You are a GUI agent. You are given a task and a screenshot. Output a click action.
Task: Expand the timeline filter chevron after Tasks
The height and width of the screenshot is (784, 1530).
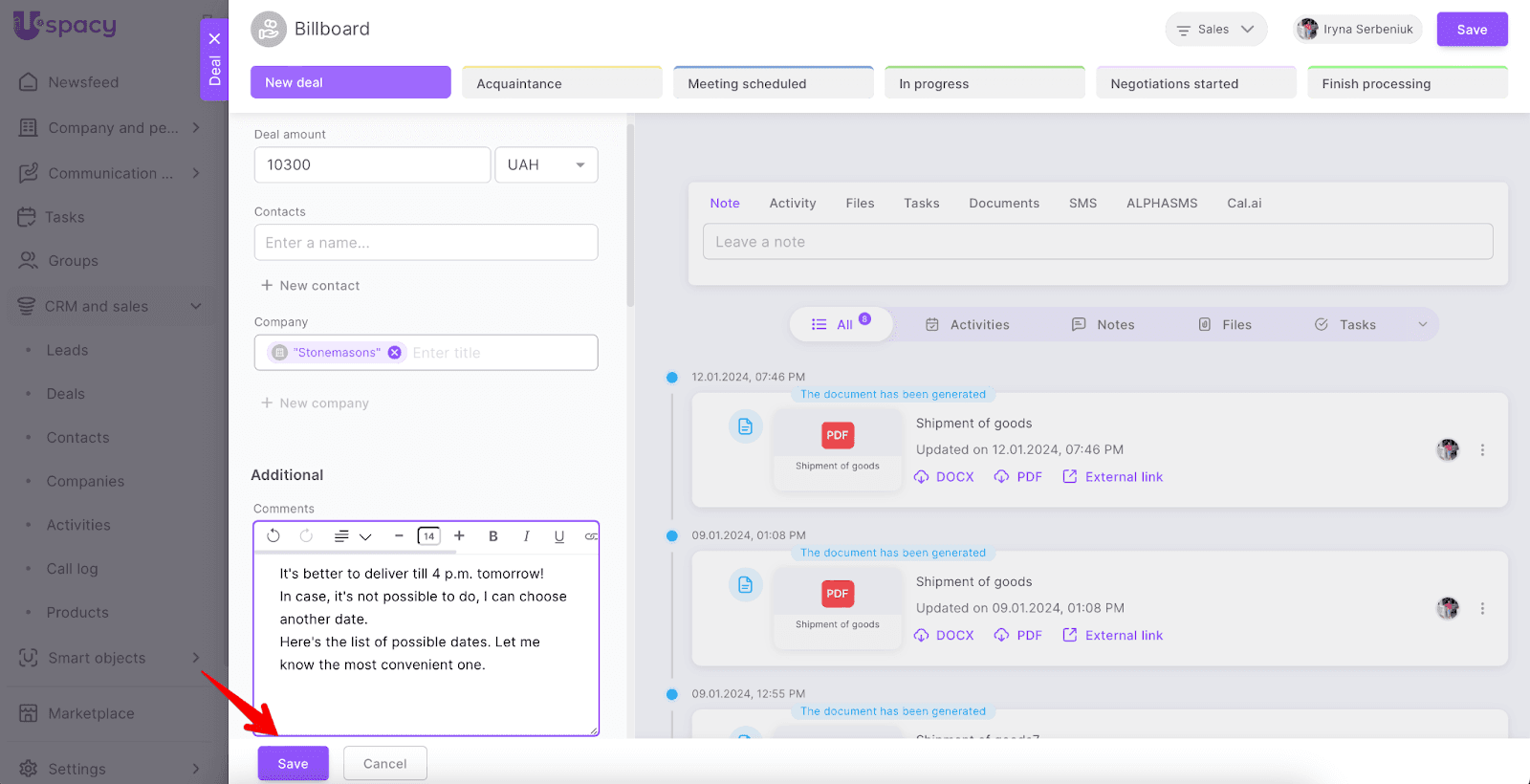(x=1422, y=325)
